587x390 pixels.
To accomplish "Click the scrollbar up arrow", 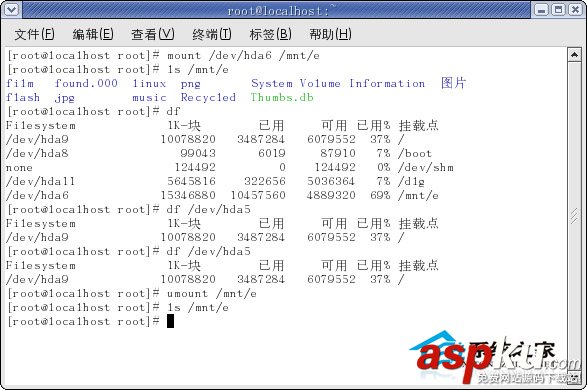I will coord(574,55).
